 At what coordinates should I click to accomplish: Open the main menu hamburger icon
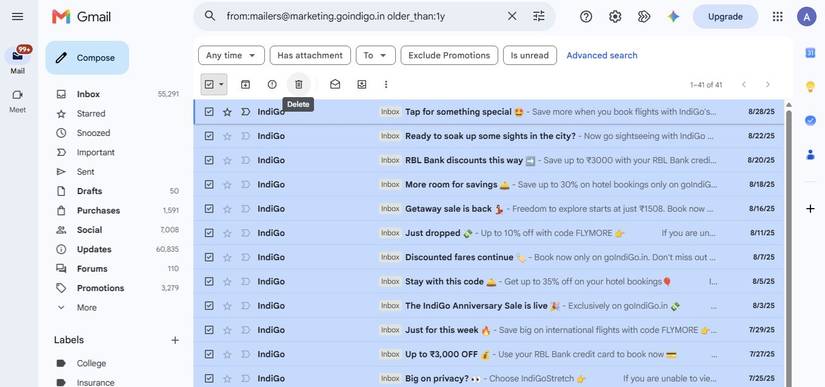(17, 16)
